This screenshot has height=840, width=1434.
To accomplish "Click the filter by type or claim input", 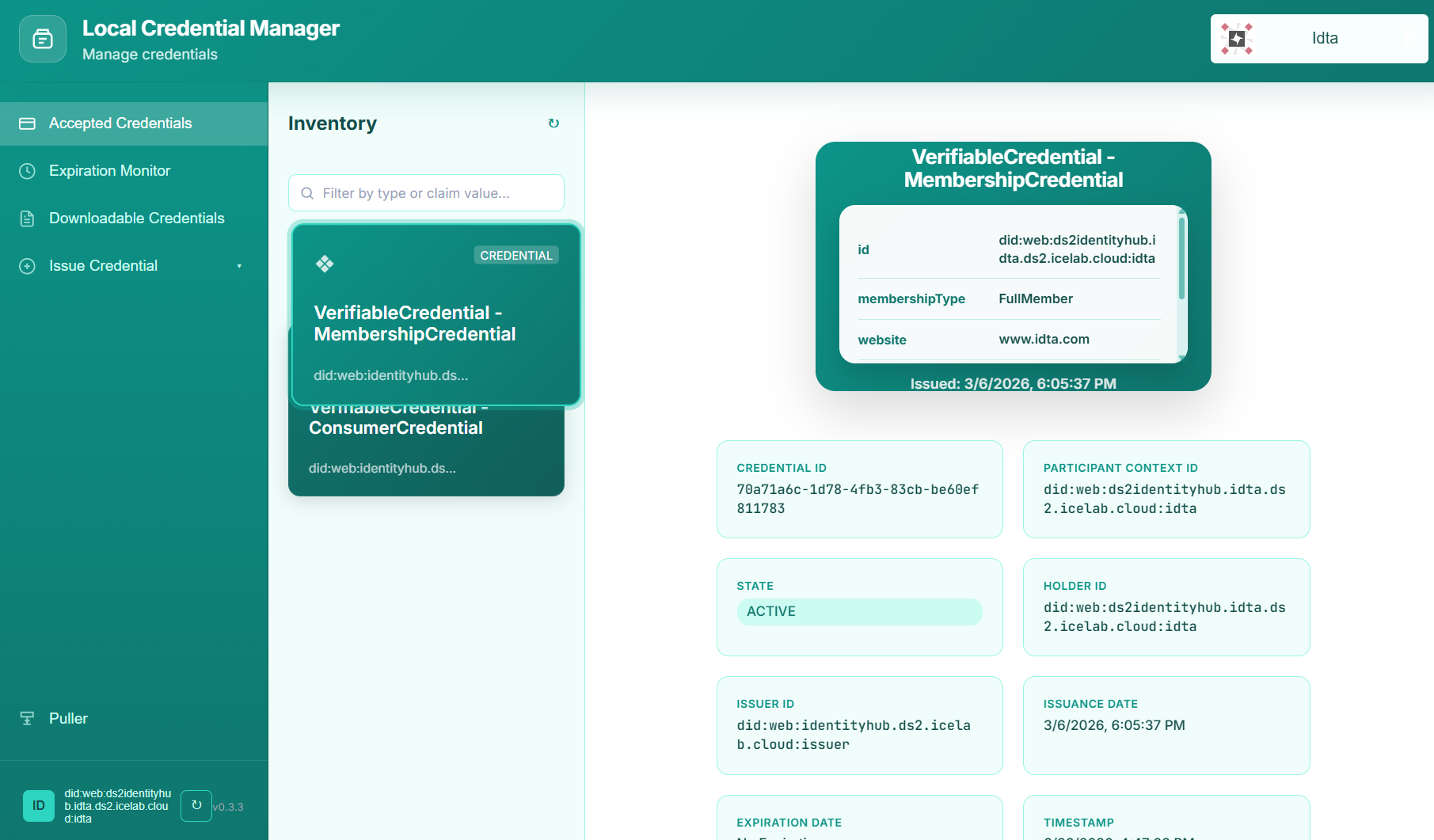I will tap(426, 193).
